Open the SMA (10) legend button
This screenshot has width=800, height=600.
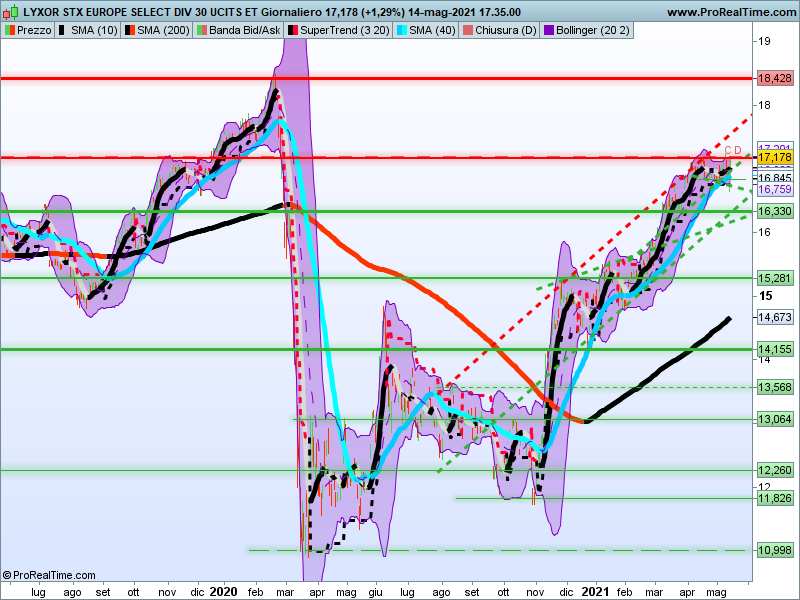[88, 31]
